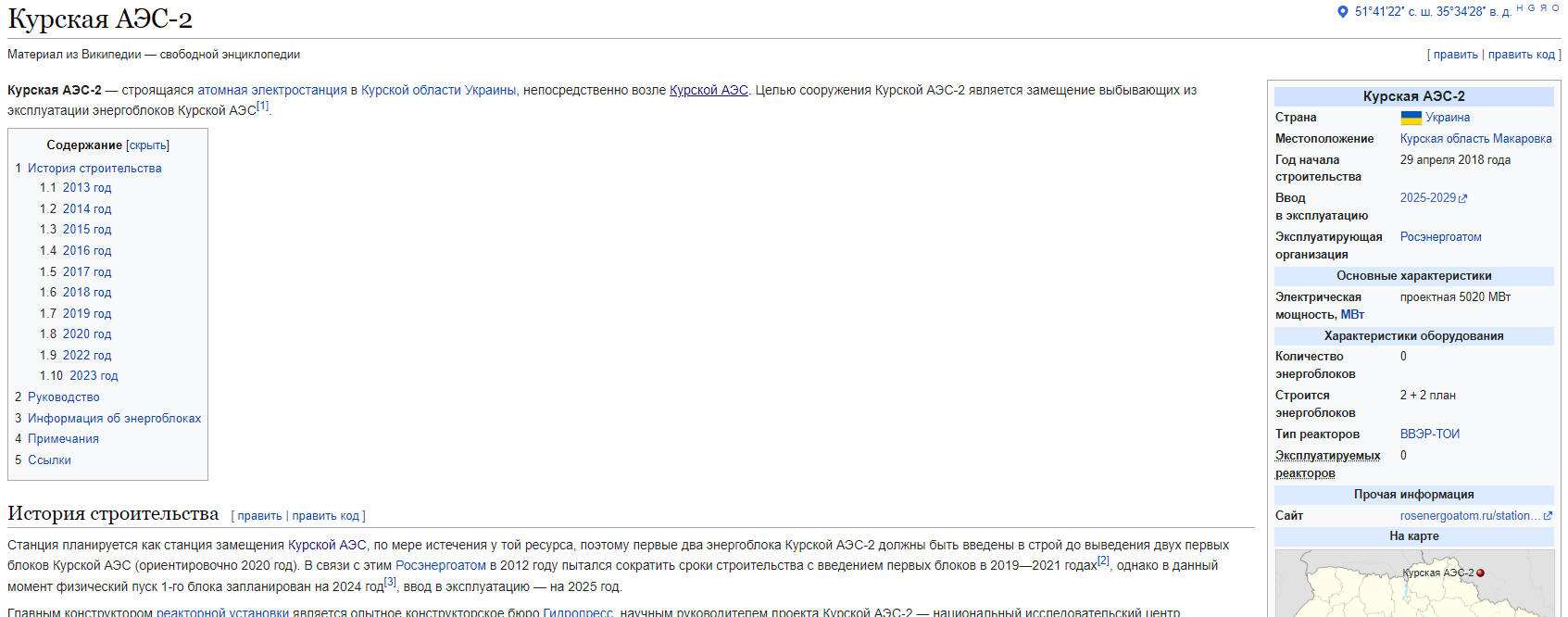Open Макаровка link in infobox
This screenshot has height=617, width=1568.
(x=1523, y=139)
